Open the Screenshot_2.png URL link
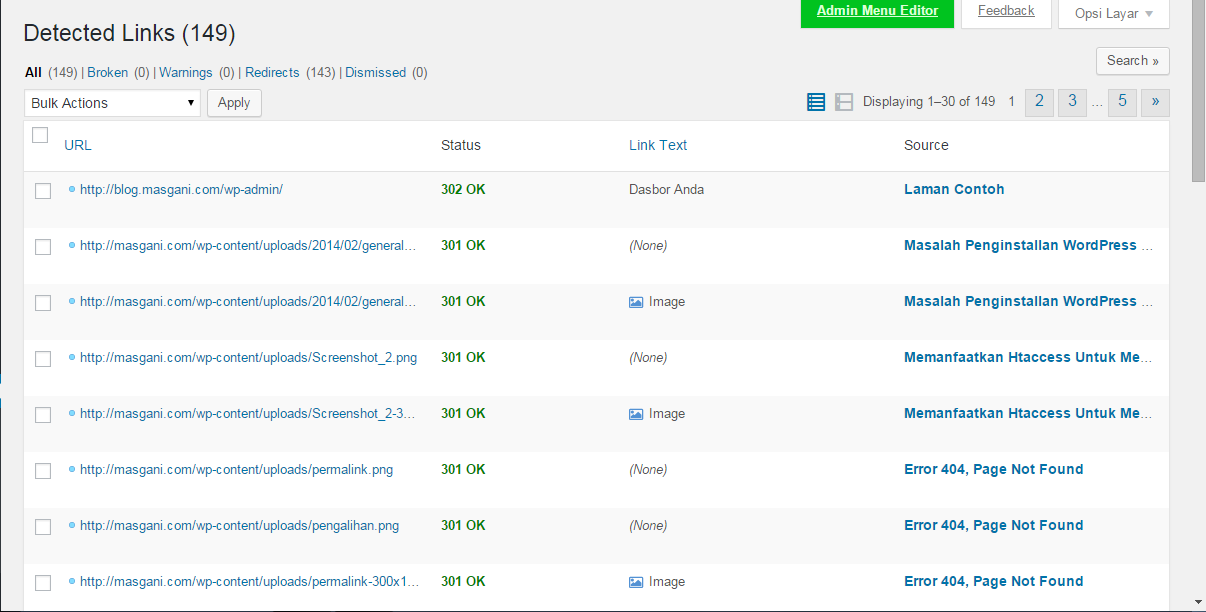Viewport: 1206px width, 612px height. (x=248, y=357)
